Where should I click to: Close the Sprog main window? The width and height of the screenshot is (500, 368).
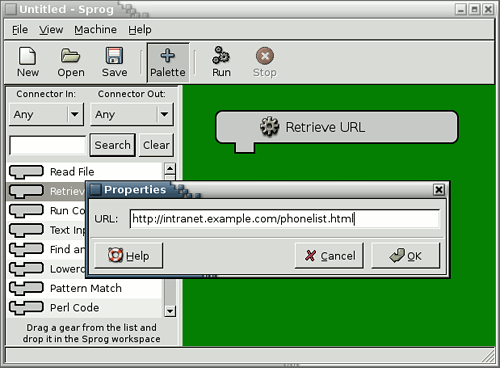(x=488, y=9)
